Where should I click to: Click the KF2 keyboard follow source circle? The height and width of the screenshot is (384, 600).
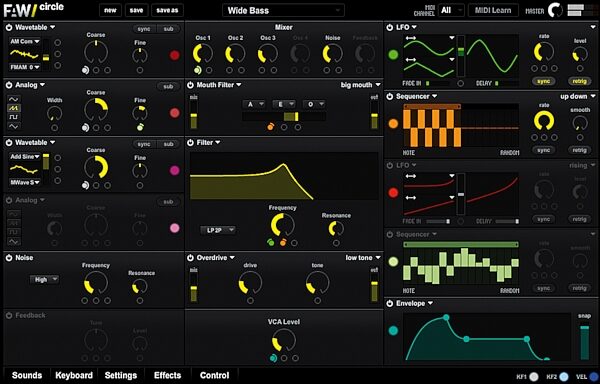point(563,377)
